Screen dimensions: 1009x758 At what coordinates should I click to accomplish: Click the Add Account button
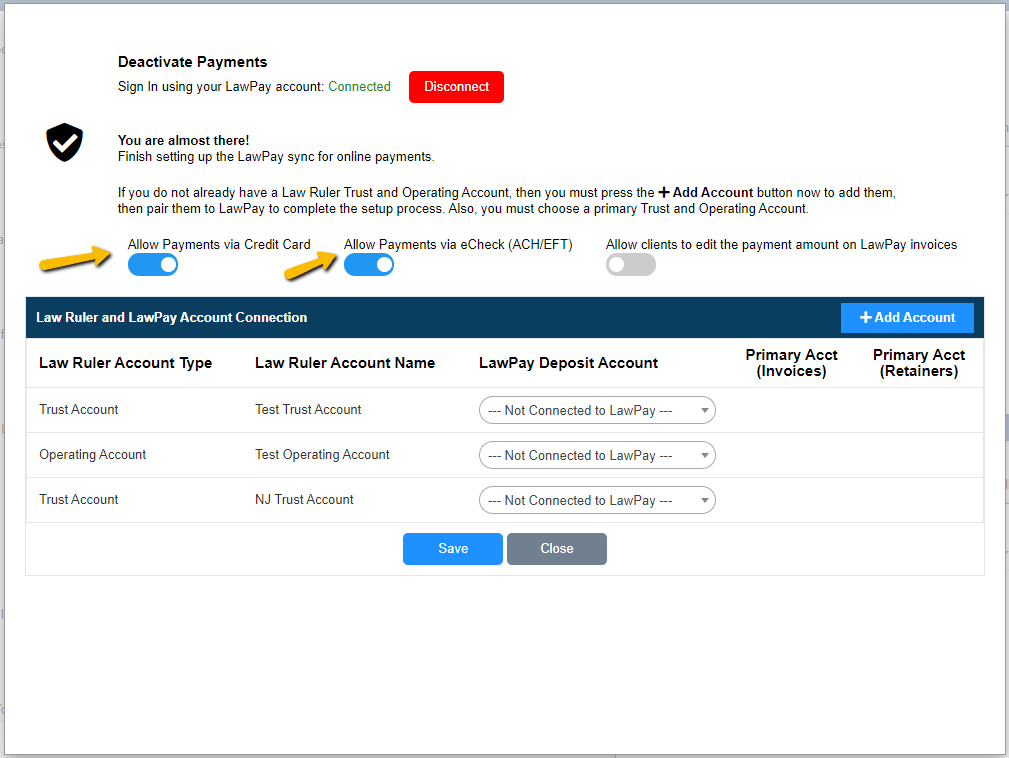tap(907, 318)
